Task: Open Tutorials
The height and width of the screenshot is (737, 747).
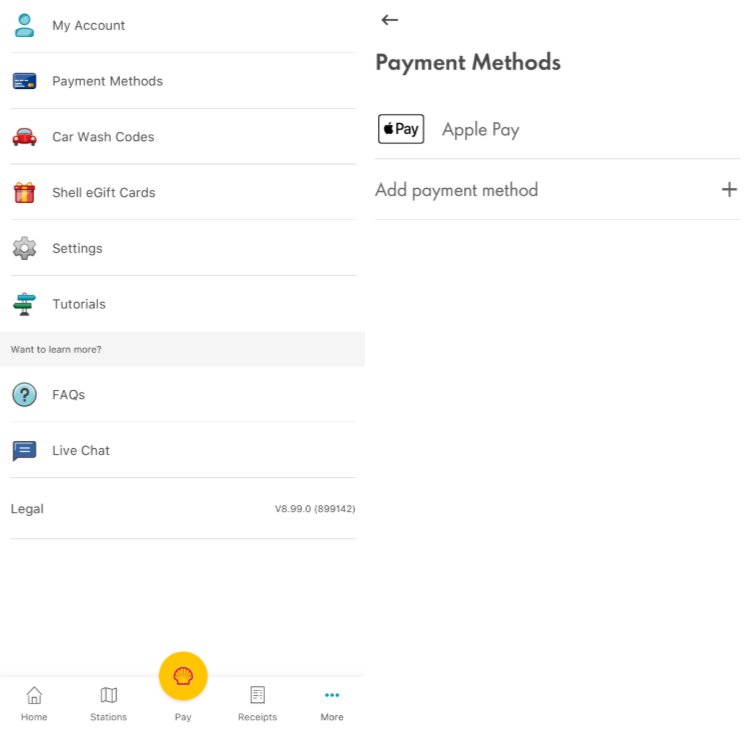Action: [183, 304]
